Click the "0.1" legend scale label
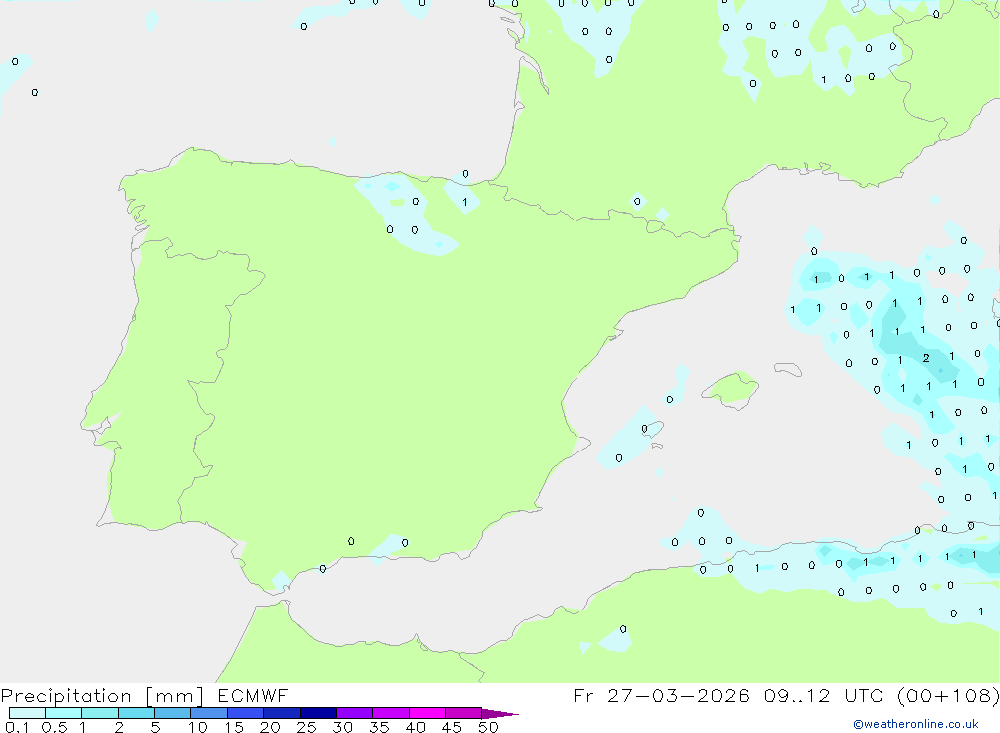 point(17,727)
